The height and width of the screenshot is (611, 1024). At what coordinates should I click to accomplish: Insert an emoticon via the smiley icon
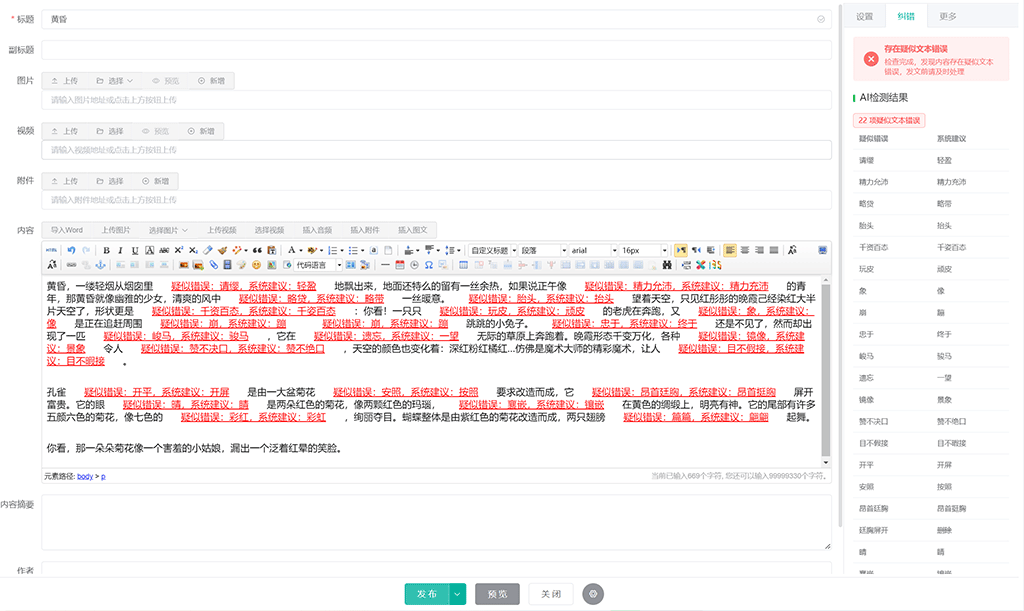pos(256,265)
